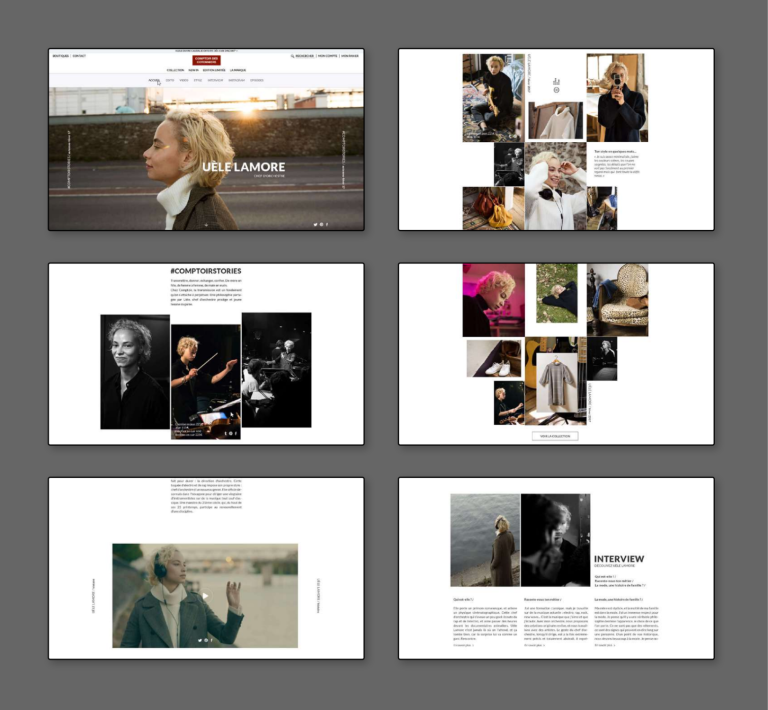Click the mirror selfie photo with camera
Screen dimensions: 768x710
tap(615, 98)
